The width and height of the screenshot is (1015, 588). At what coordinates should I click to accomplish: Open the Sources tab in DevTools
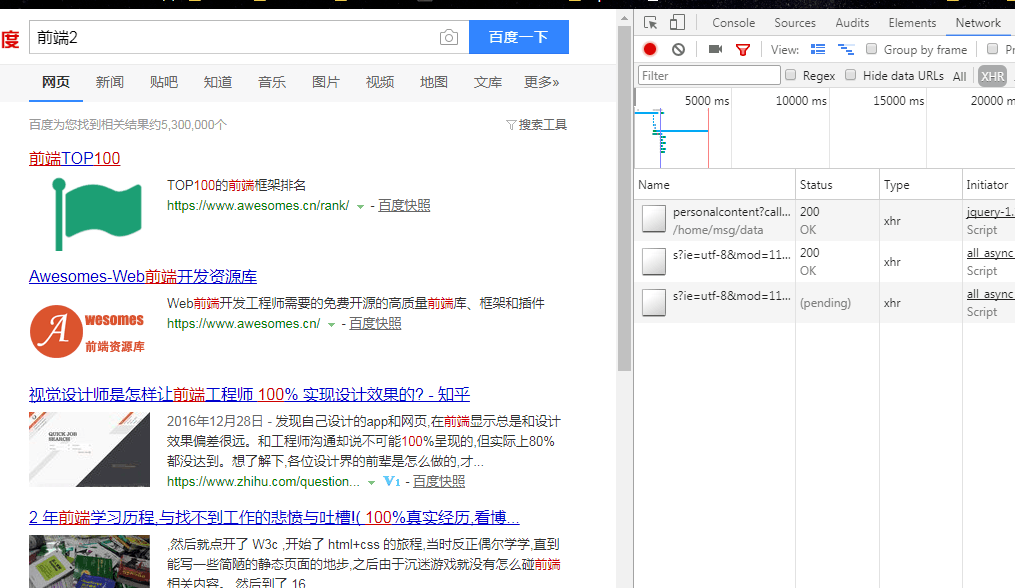click(795, 23)
